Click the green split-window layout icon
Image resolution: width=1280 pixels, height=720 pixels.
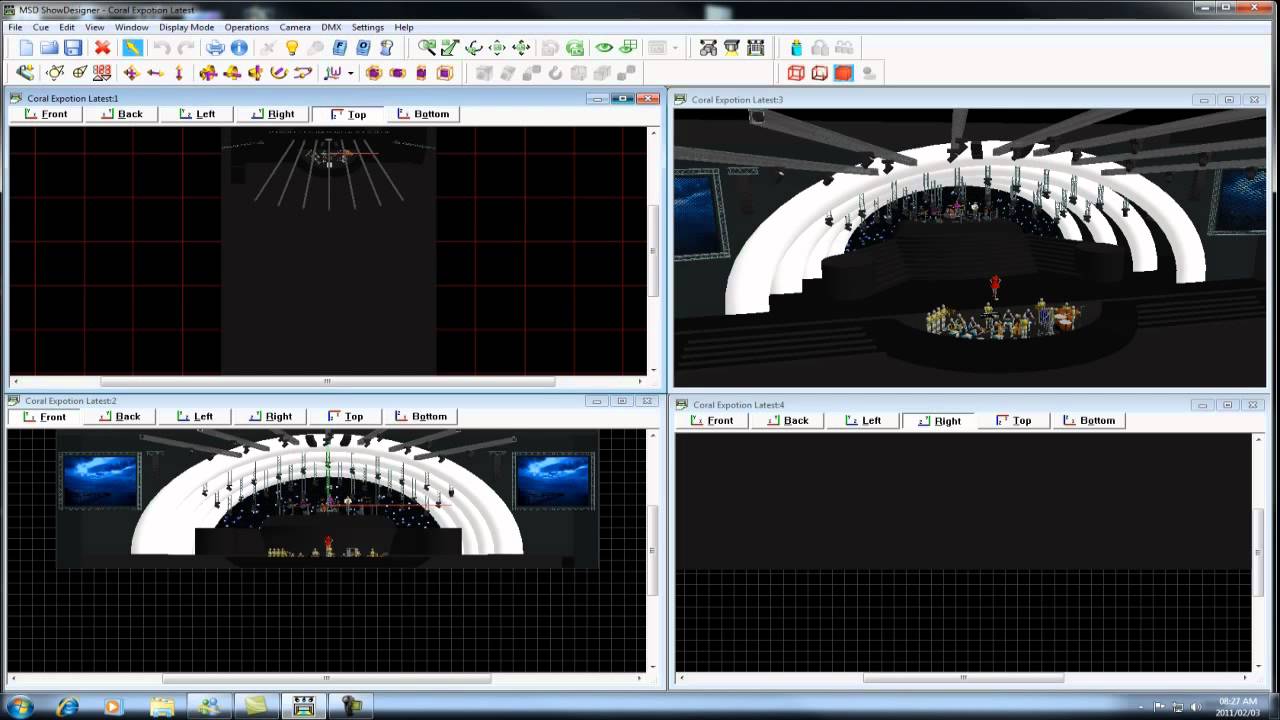point(628,48)
